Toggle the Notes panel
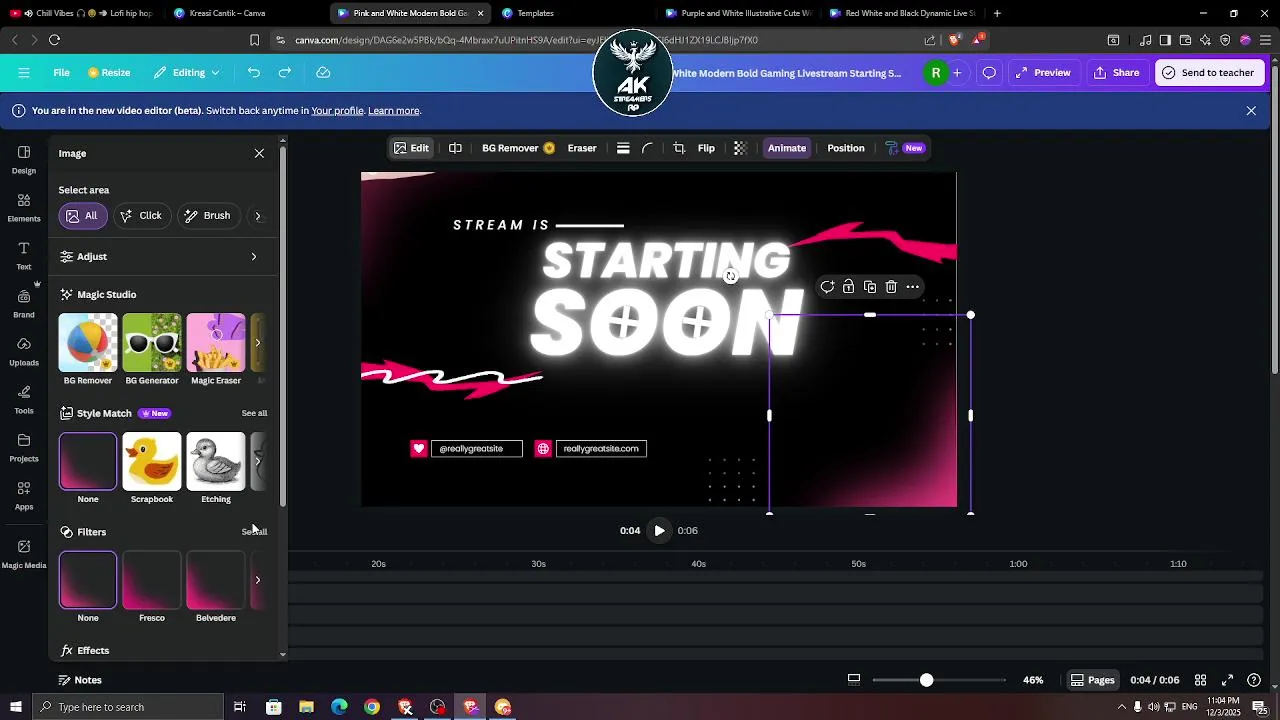The height and width of the screenshot is (720, 1280). 80,680
